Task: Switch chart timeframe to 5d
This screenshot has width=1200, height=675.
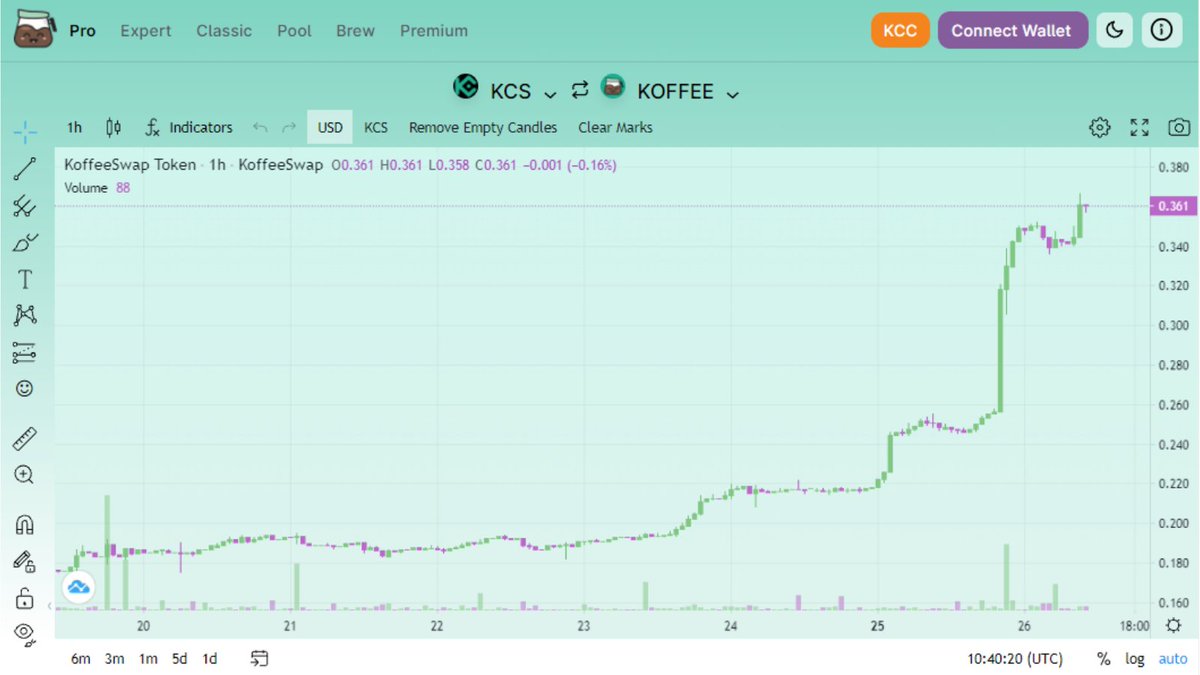Action: [180, 659]
